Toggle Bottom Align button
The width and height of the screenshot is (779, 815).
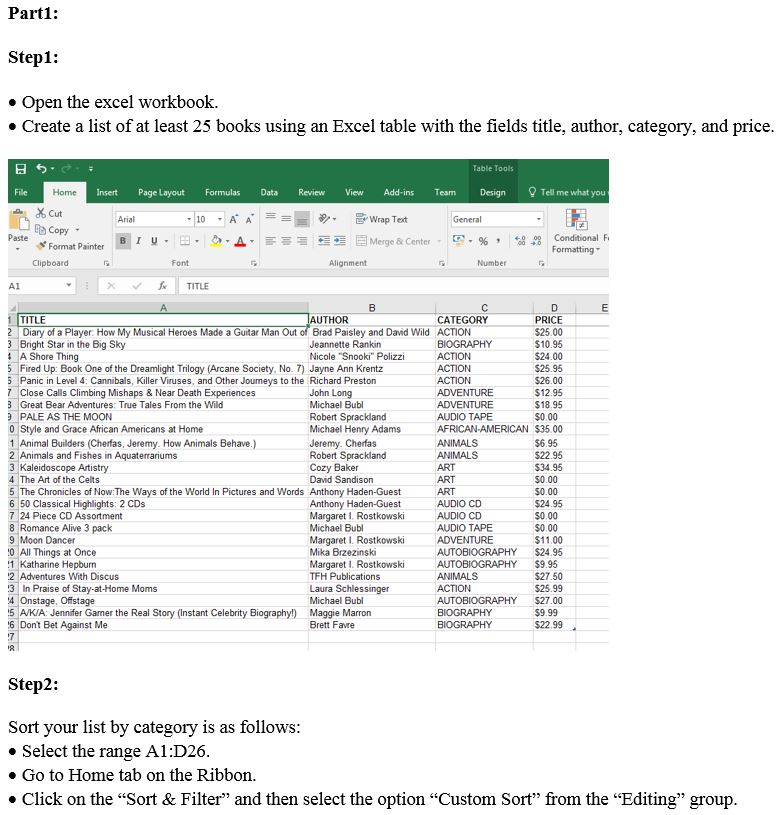point(302,219)
